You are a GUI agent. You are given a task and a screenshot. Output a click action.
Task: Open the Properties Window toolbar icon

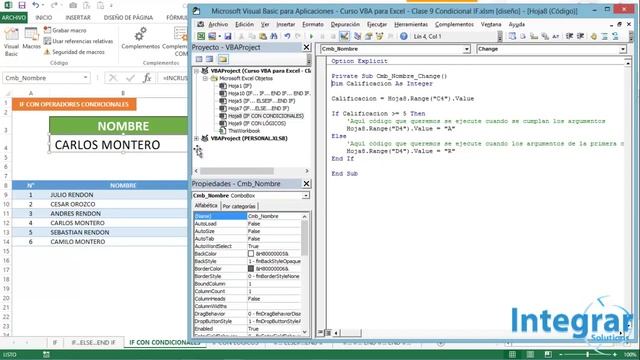(x=369, y=36)
